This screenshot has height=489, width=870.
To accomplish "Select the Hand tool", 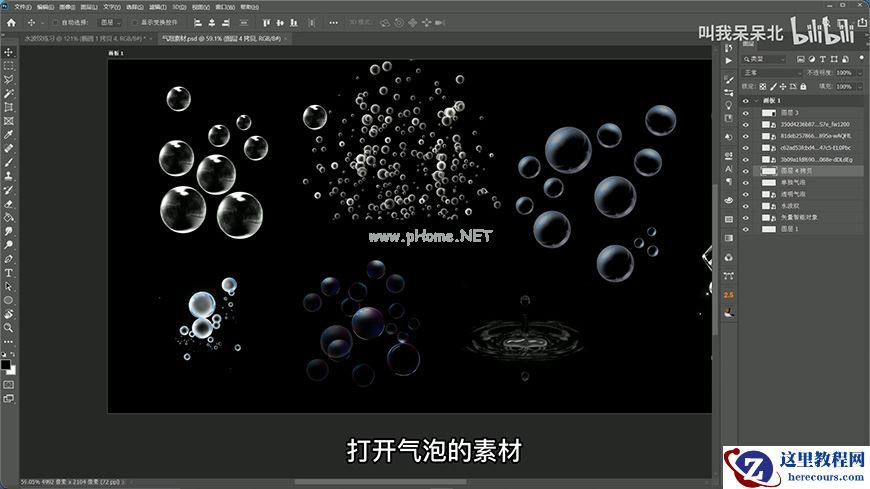I will click(9, 314).
